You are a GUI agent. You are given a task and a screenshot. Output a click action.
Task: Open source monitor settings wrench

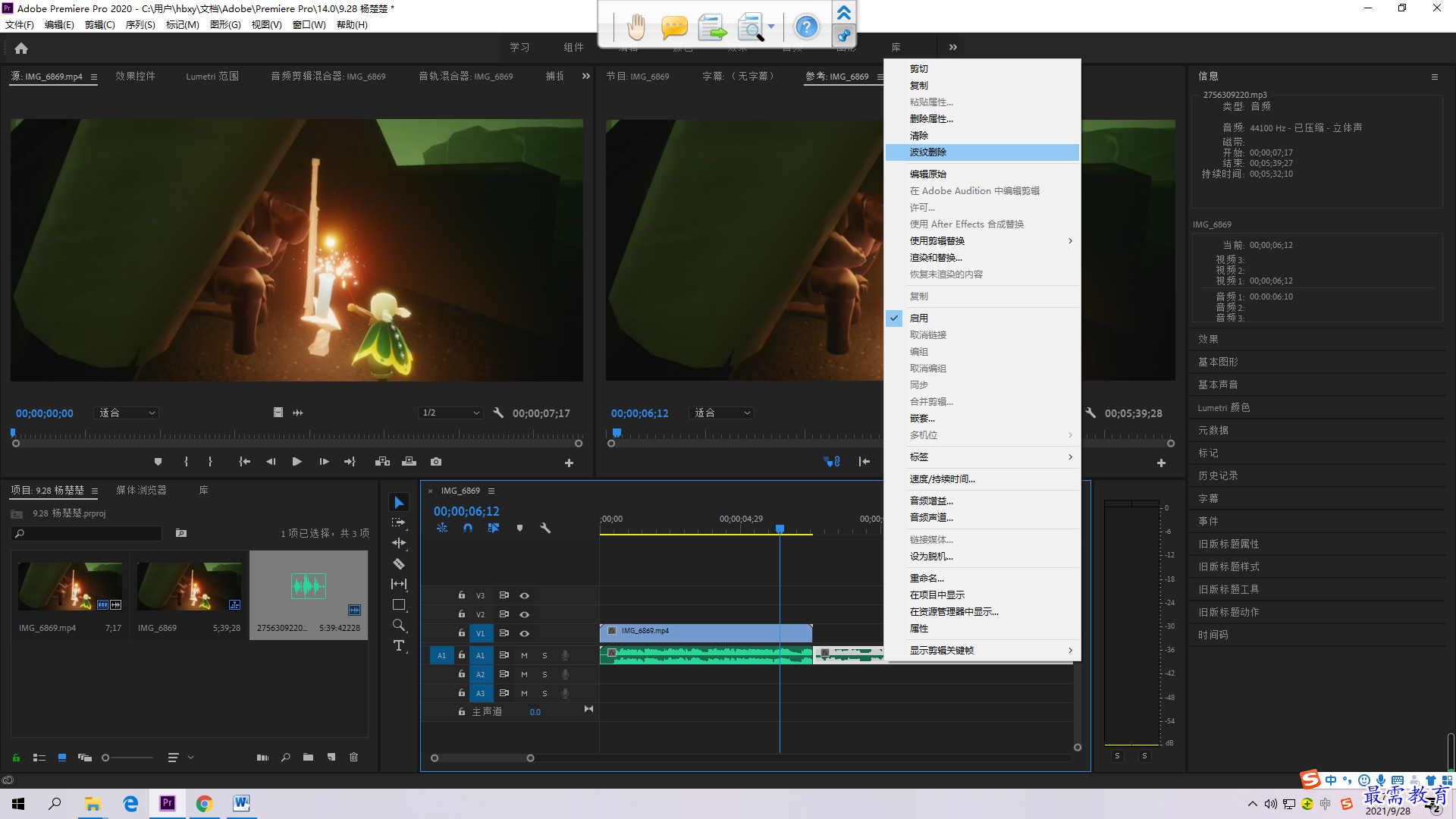[498, 413]
